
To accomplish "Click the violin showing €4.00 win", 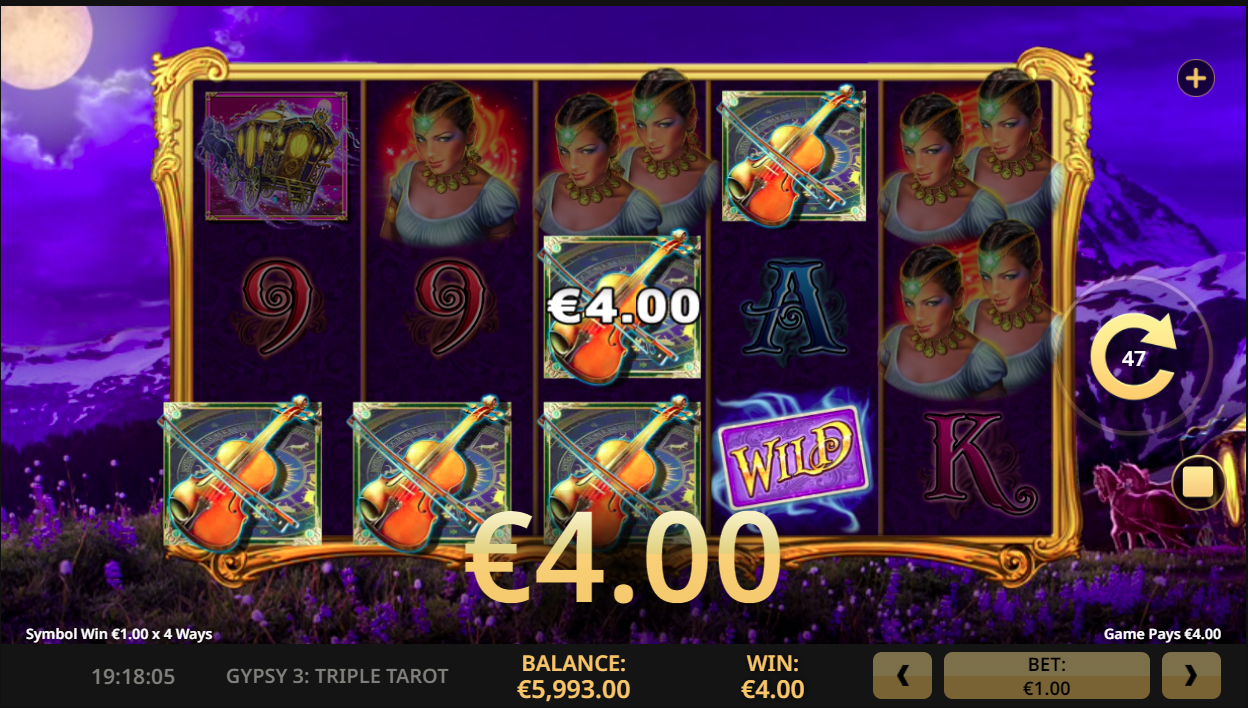I will tap(622, 307).
